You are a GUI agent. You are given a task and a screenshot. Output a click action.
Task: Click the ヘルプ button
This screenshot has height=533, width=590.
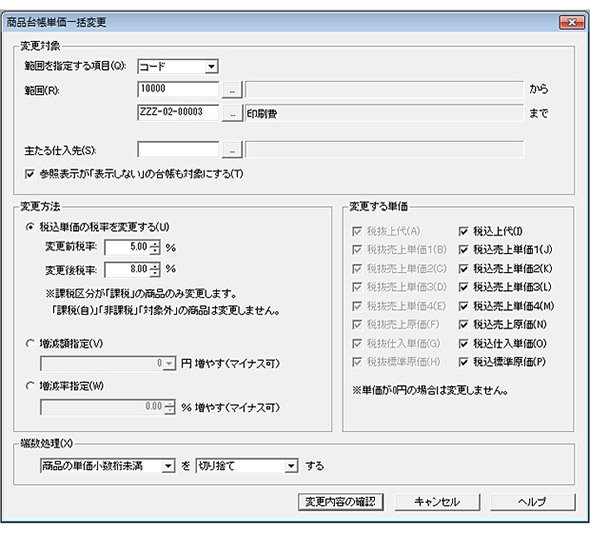(532, 502)
